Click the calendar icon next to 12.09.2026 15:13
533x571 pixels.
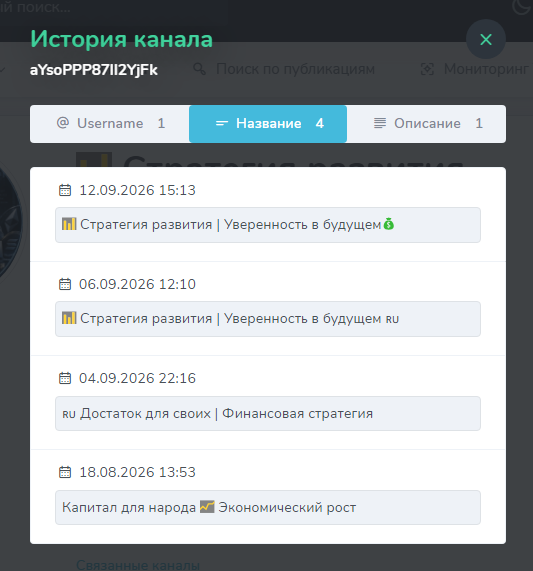pyautogui.click(x=65, y=190)
